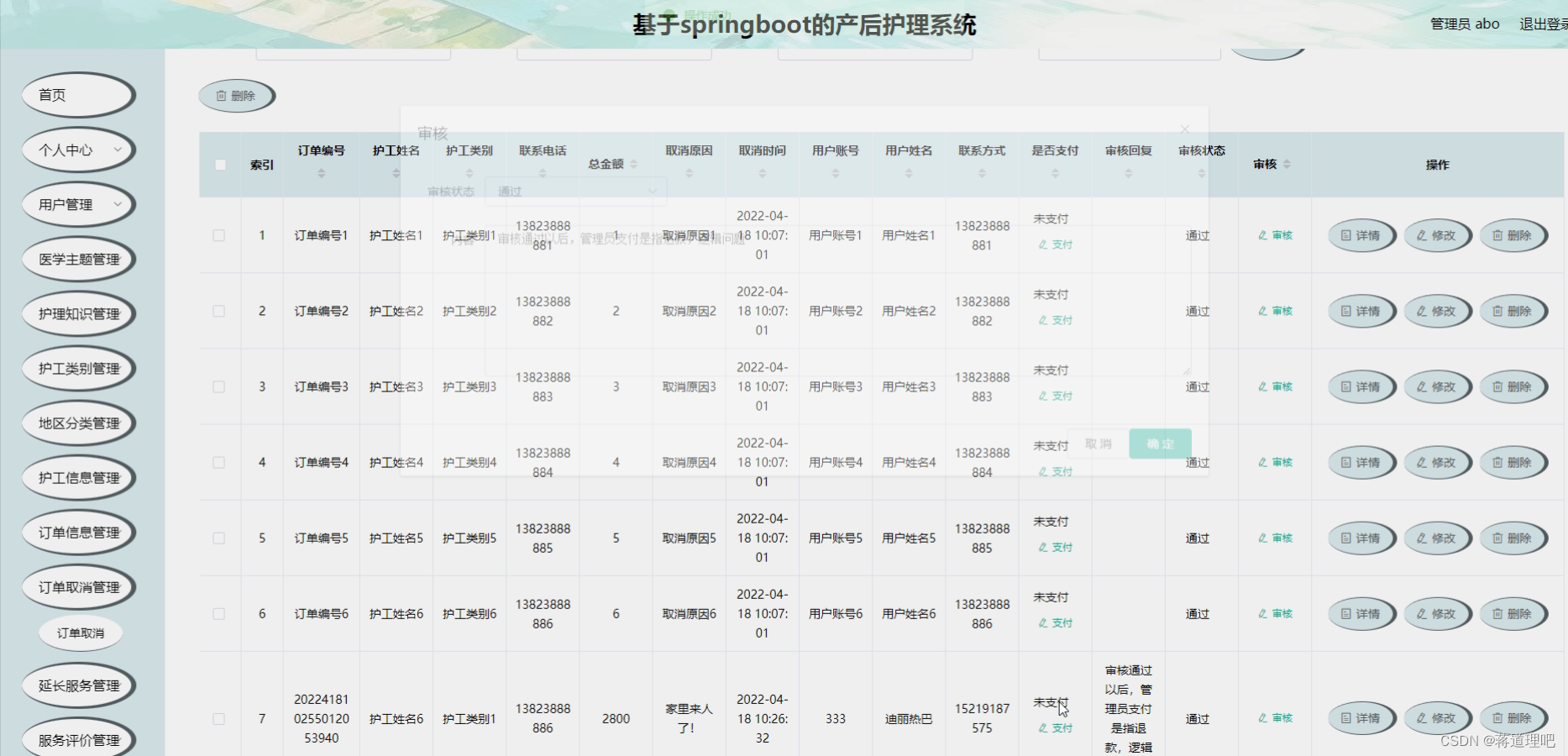Click the 支付 link in row 6
1568x756 pixels.
tap(1056, 622)
